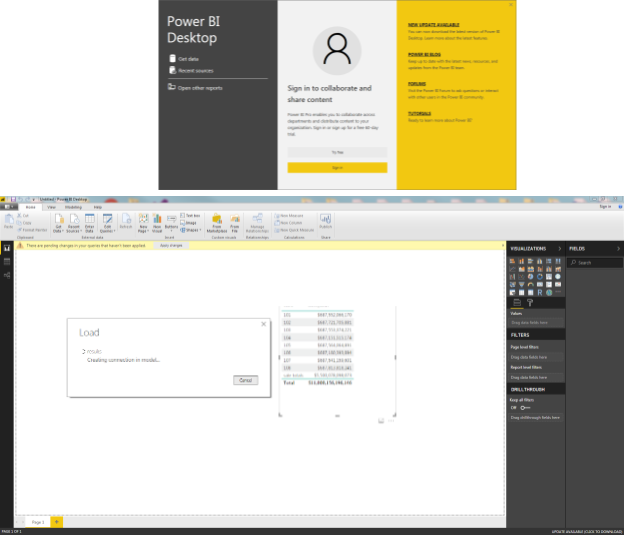The height and width of the screenshot is (535, 624).
Task: Select the Donut chart visual
Action: click(540, 277)
